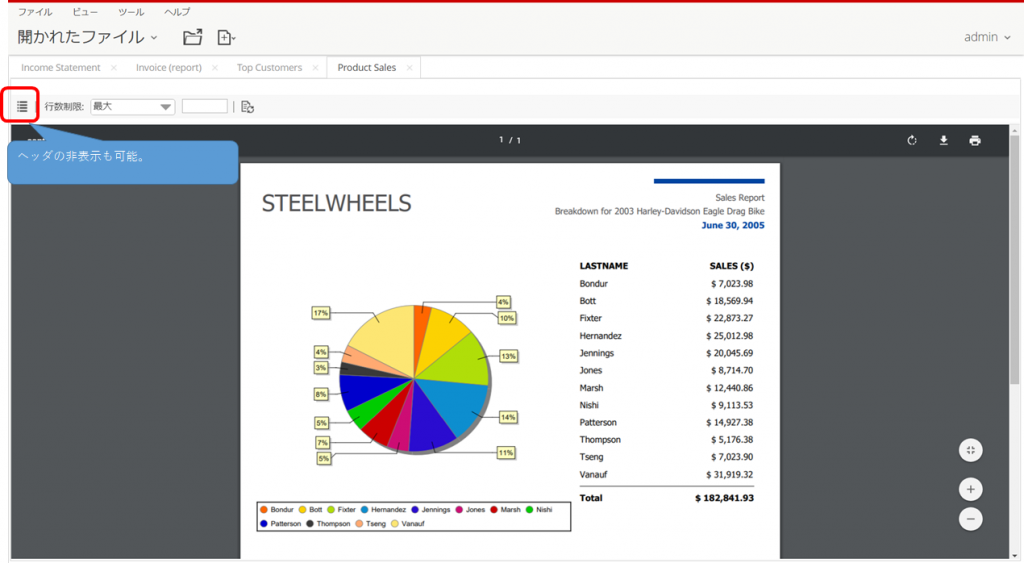Zoom out of the report
The image size is (1024, 563).
(970, 519)
